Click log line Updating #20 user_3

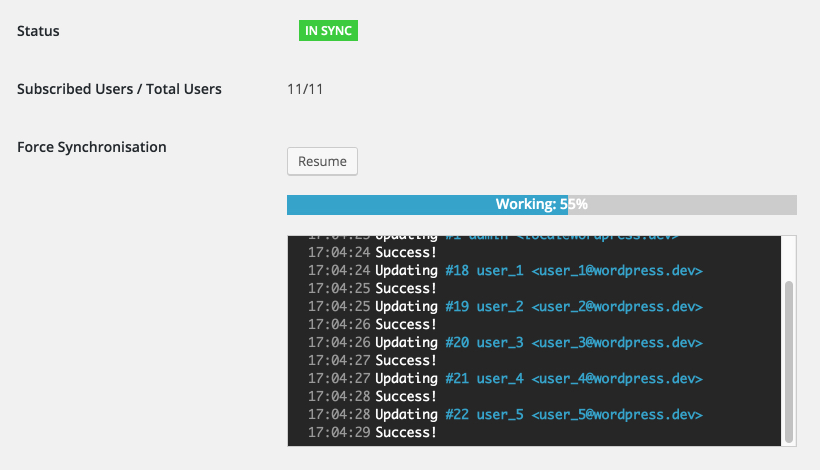(x=505, y=342)
